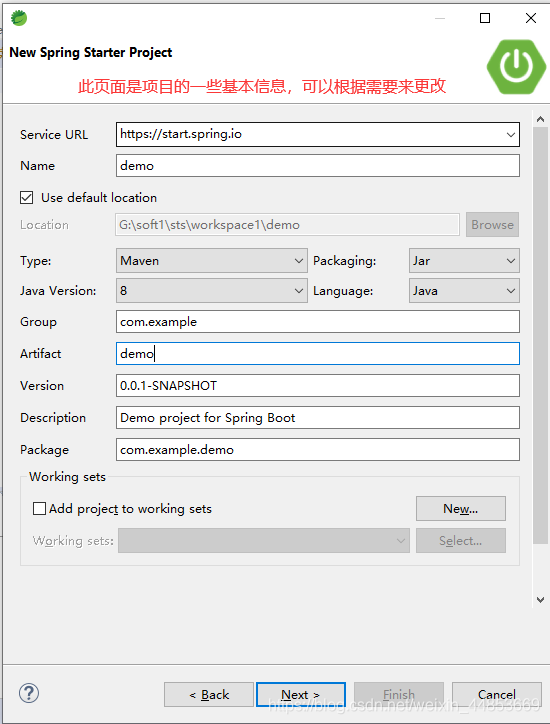
Task: Click the Select... working sets button
Action: (461, 540)
